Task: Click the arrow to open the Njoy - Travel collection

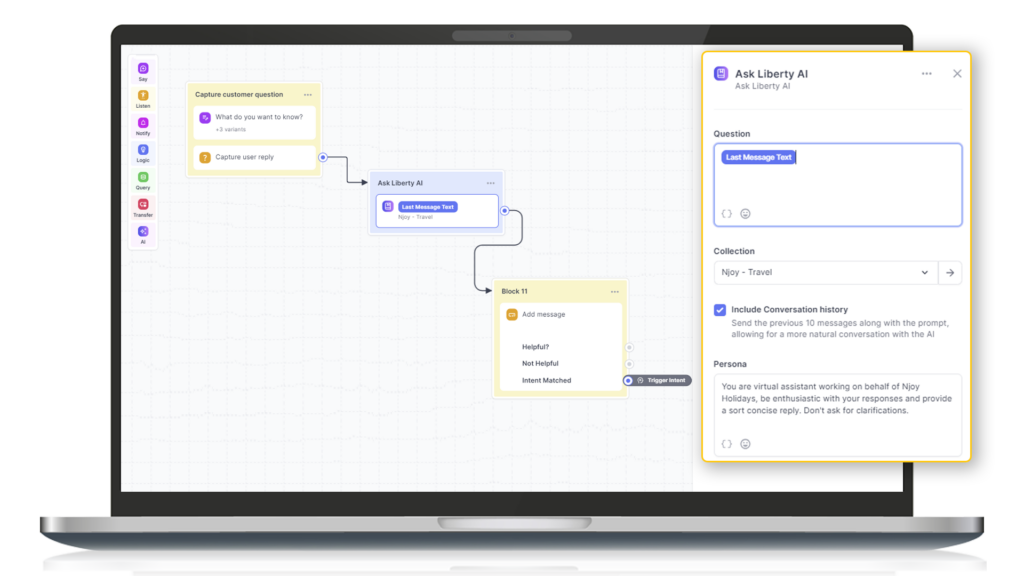Action: 951,272
